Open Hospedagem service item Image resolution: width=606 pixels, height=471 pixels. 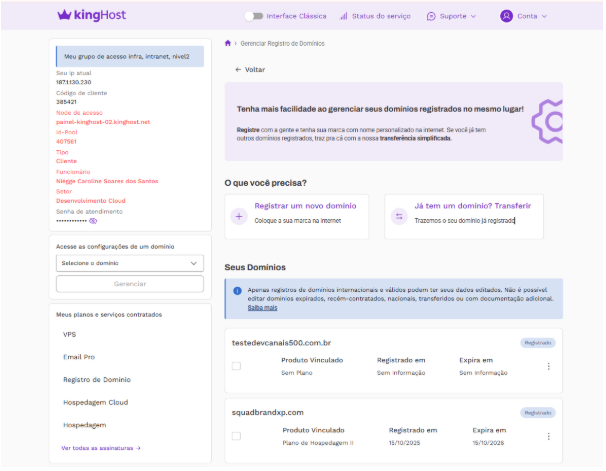[85, 425]
